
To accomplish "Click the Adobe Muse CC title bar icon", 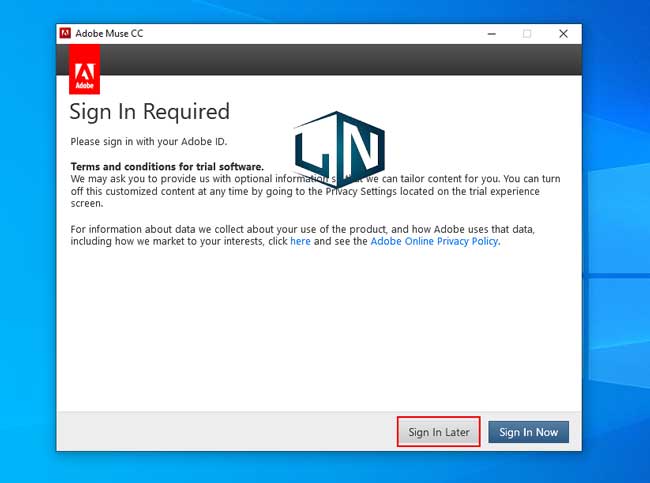I will [65, 33].
